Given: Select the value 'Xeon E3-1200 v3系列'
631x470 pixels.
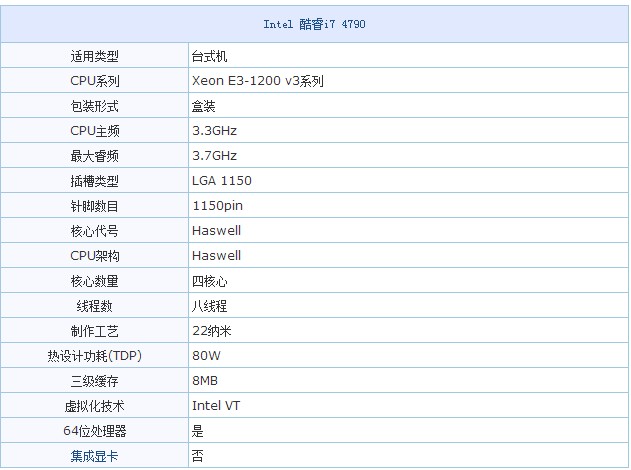Looking at the screenshot, I should [x=258, y=81].
